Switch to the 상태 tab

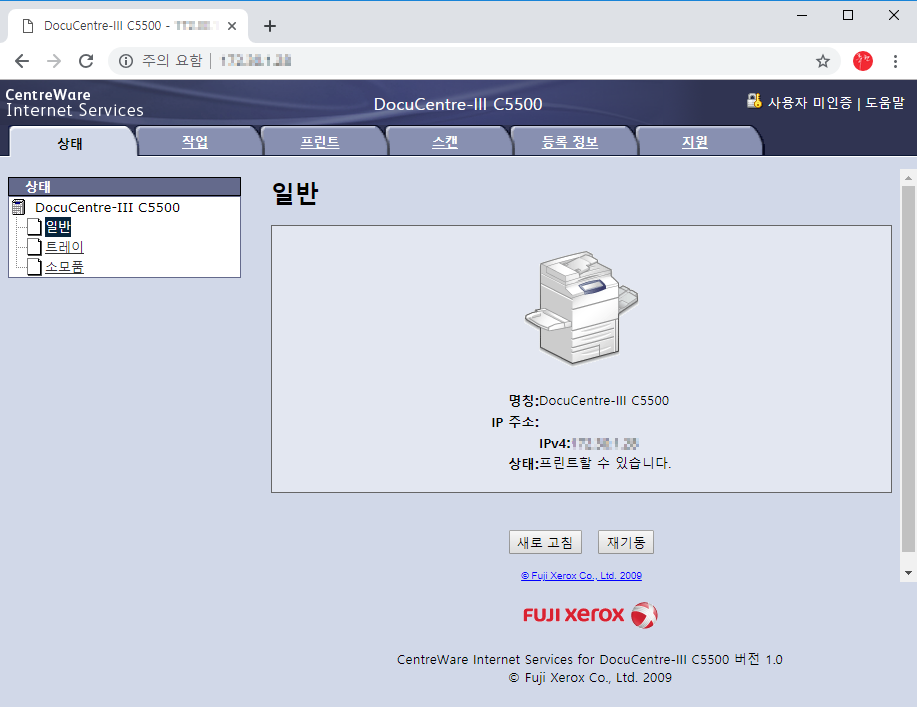[70, 143]
